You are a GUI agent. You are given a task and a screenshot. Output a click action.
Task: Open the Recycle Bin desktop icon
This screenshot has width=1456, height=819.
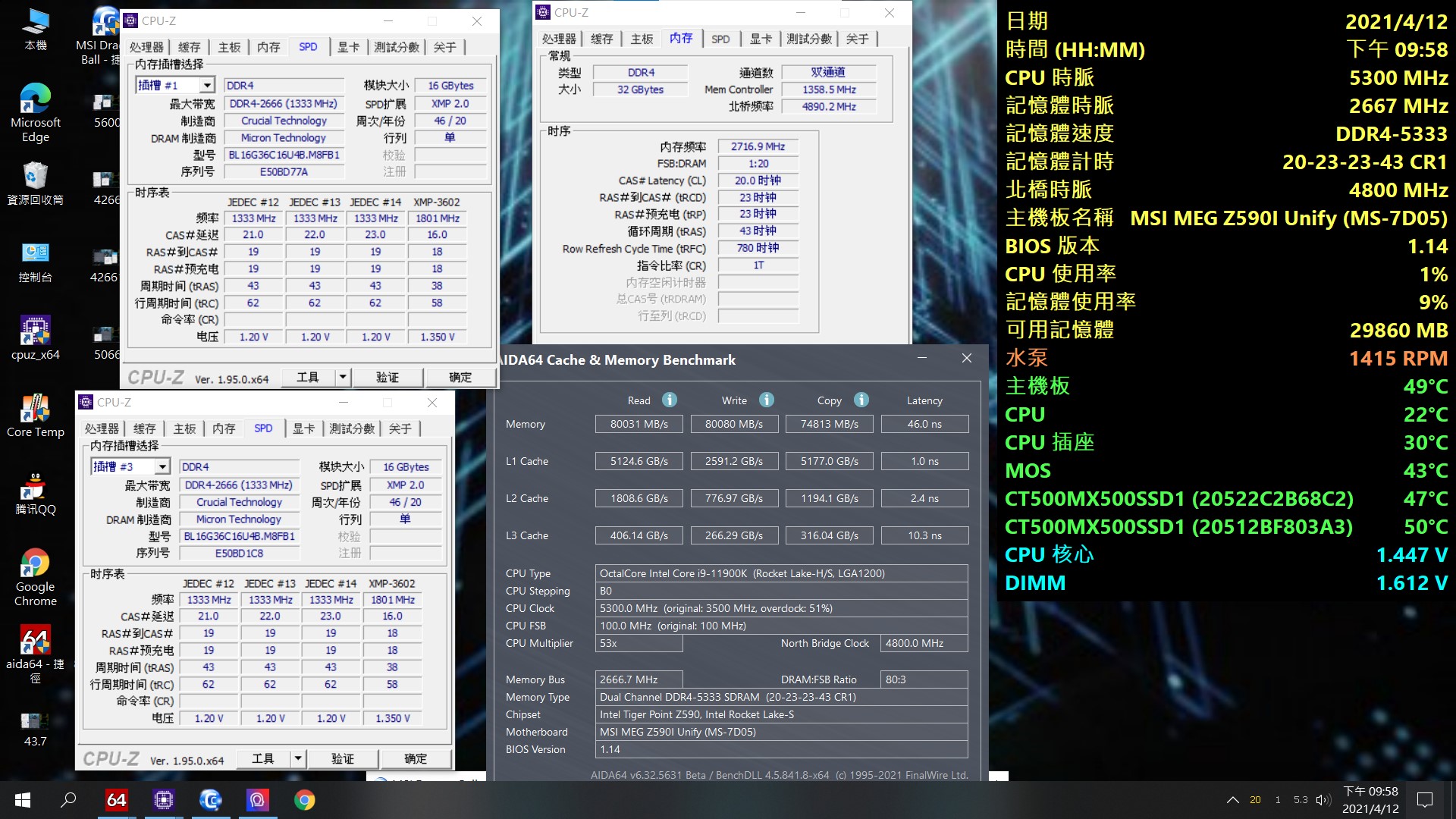[35, 183]
